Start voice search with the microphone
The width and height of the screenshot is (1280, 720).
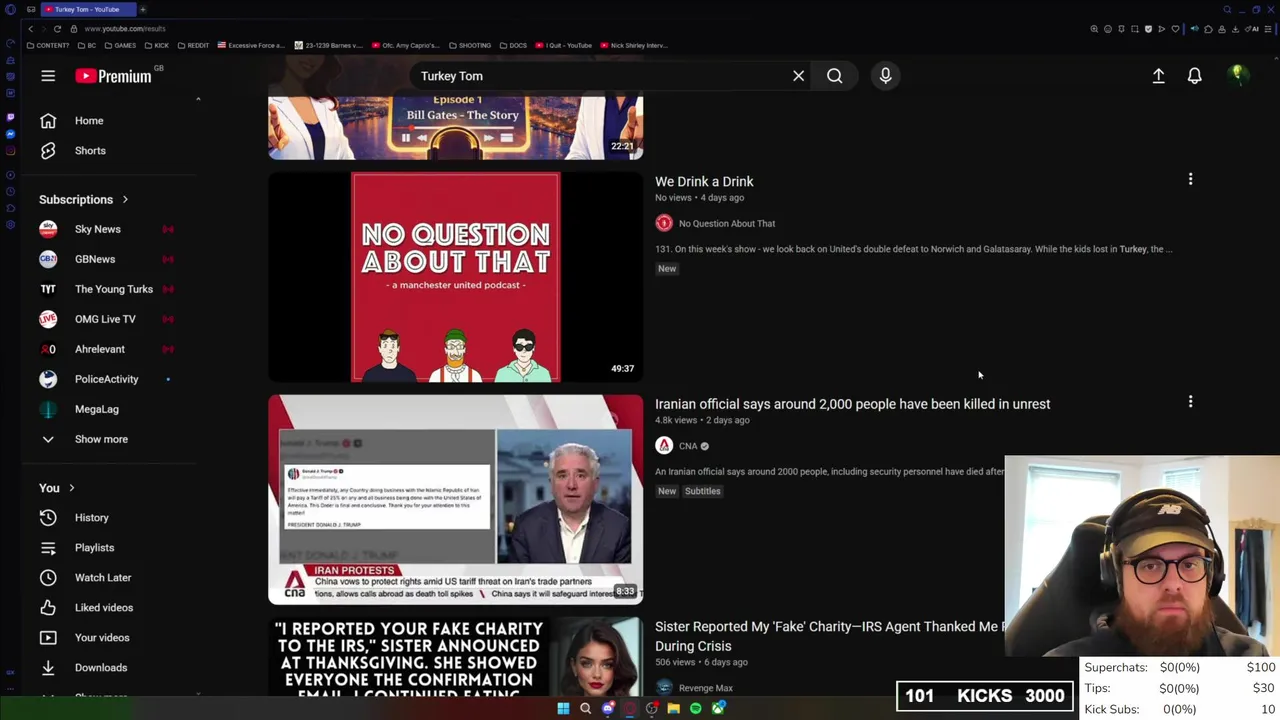pos(885,76)
